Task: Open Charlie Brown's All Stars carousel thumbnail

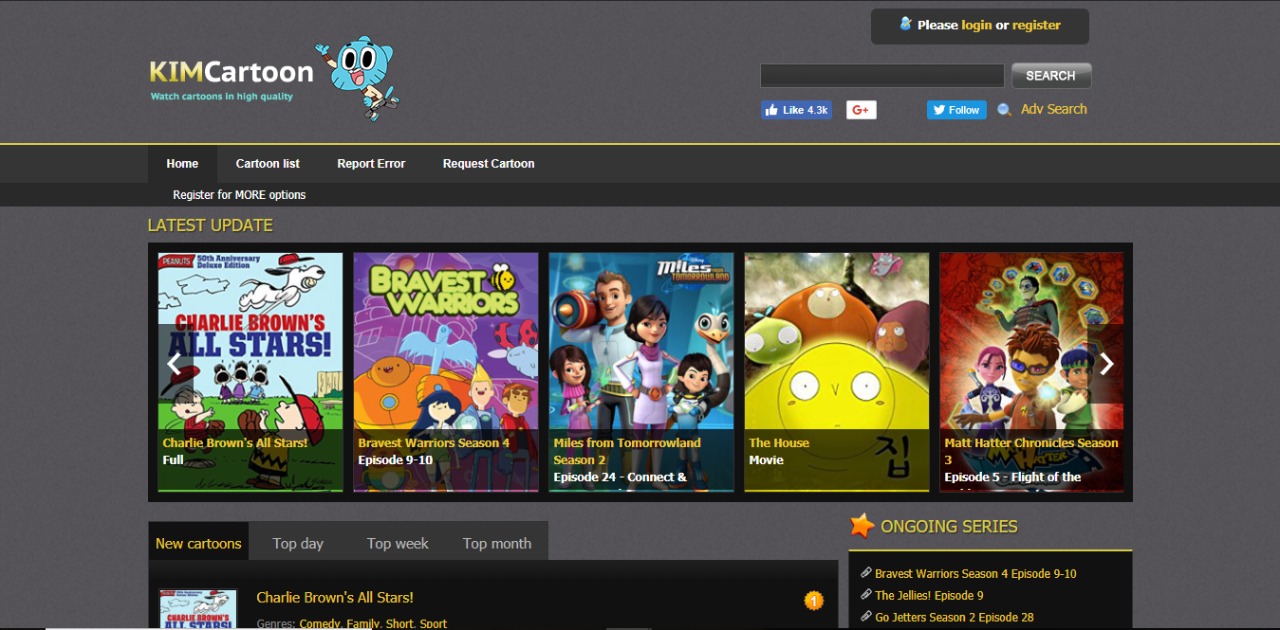Action: coord(250,372)
